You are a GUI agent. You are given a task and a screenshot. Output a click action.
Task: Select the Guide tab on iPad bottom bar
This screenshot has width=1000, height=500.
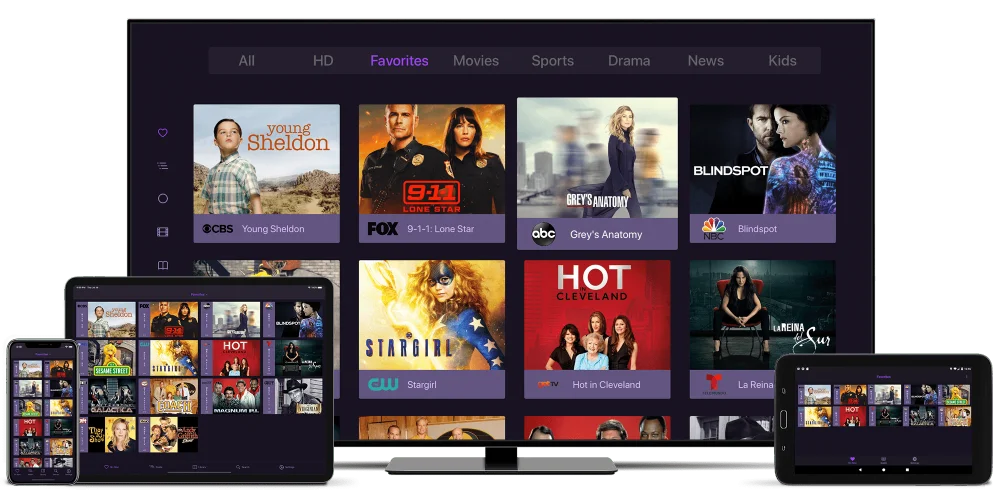coord(156,467)
